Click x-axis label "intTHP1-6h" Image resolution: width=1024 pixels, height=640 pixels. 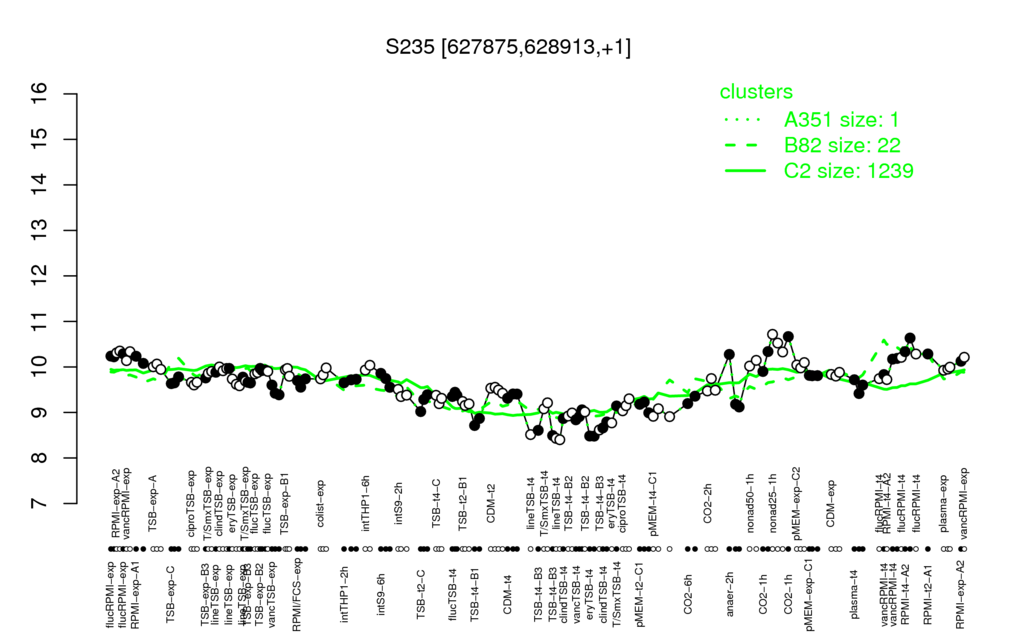pyautogui.click(x=366, y=503)
